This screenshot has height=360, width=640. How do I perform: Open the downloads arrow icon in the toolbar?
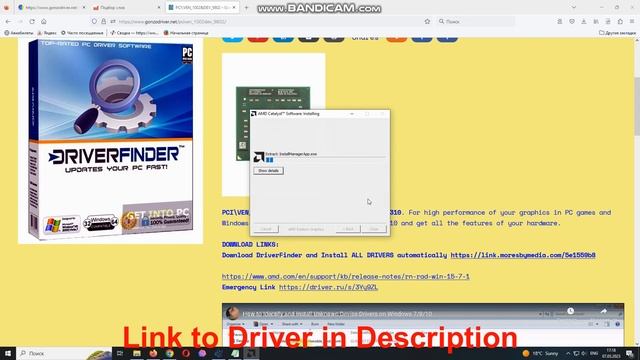point(584,21)
